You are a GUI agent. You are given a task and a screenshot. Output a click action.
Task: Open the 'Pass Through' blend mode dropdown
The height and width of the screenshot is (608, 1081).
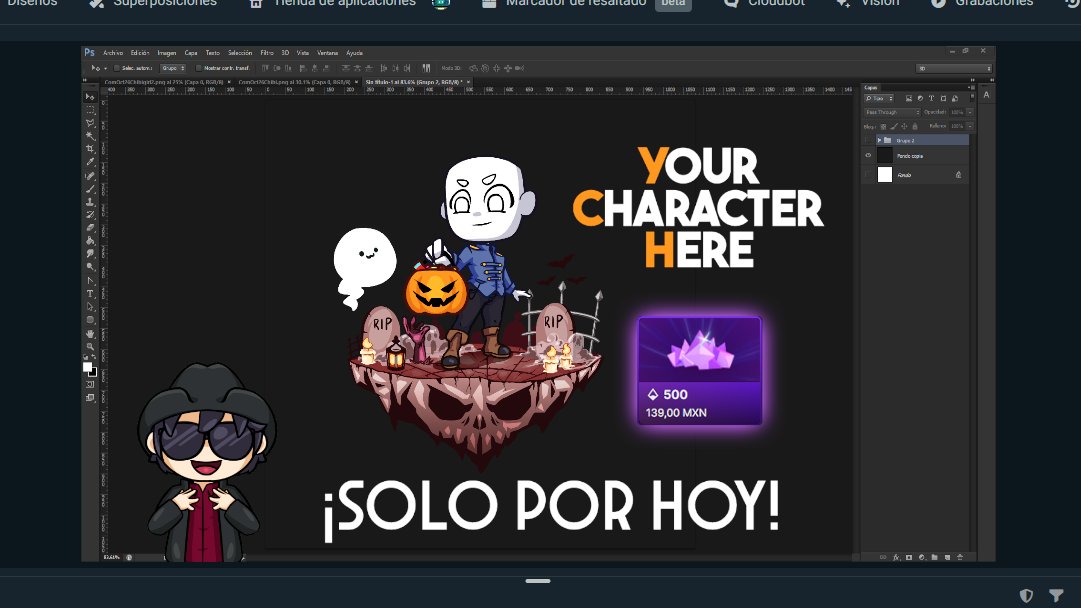pos(892,112)
